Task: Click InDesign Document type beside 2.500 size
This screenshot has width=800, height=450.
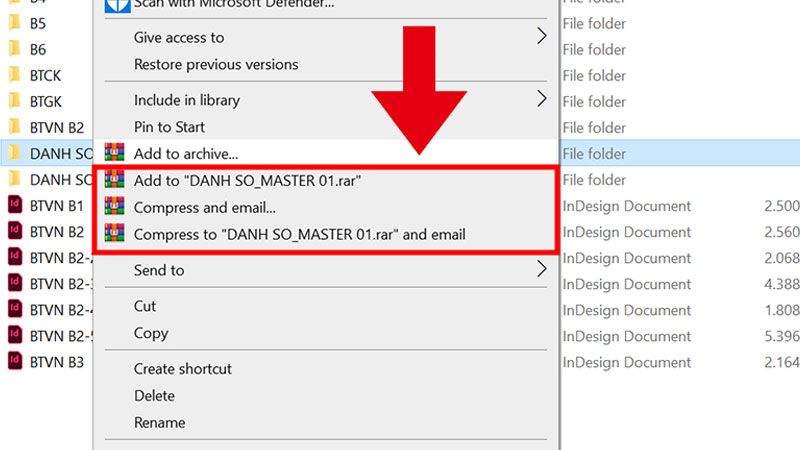Action: pos(627,206)
